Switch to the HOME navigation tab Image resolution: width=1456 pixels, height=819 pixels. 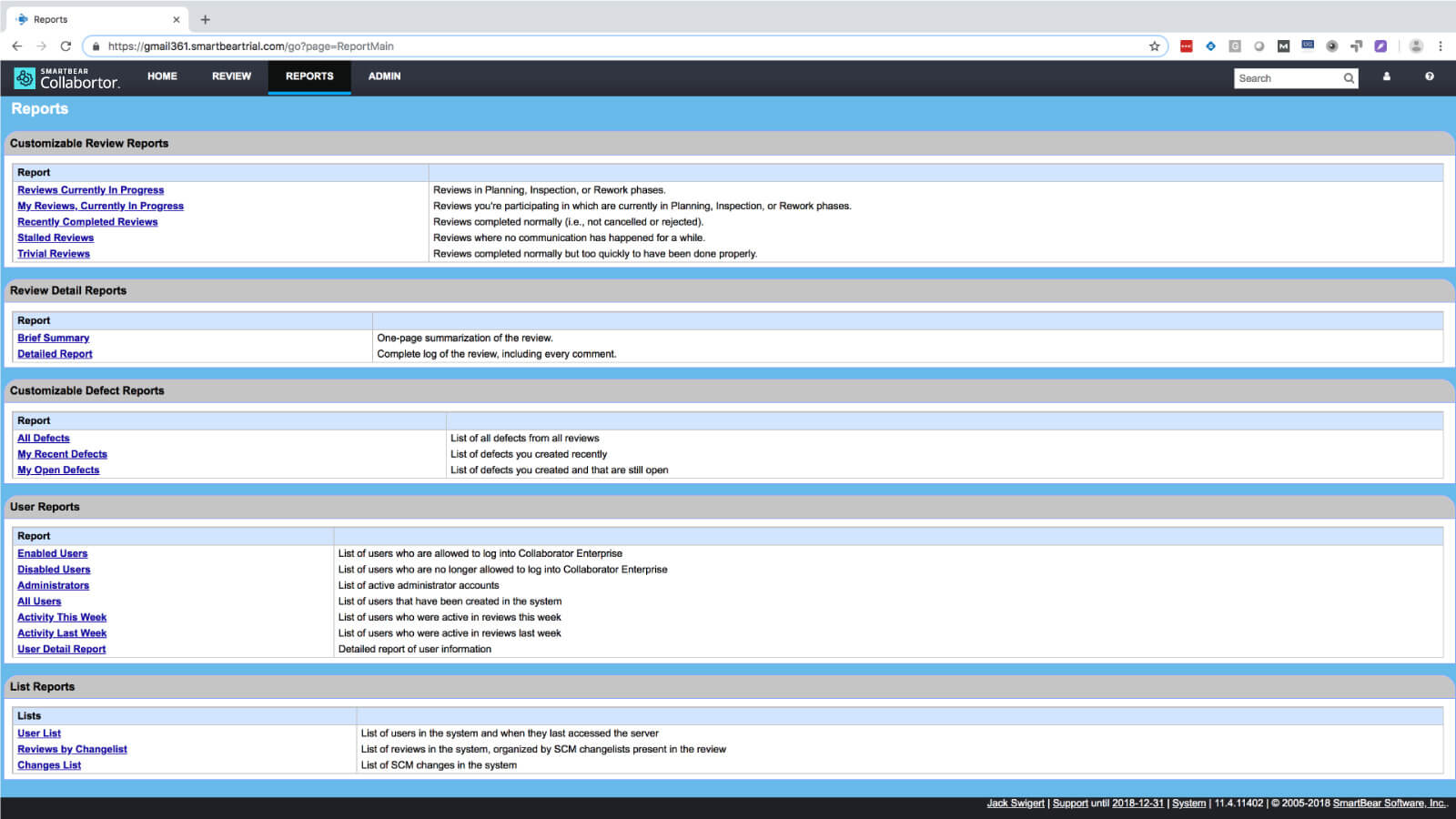coord(162,76)
